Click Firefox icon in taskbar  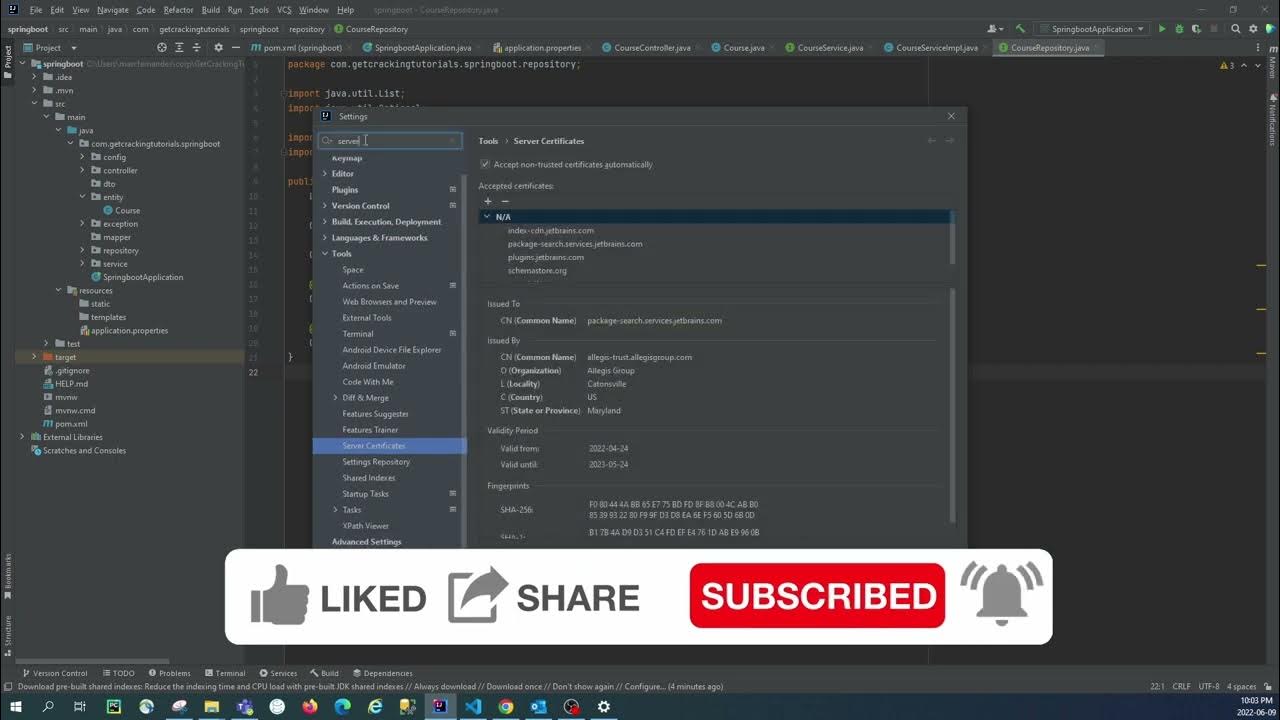(x=310, y=706)
